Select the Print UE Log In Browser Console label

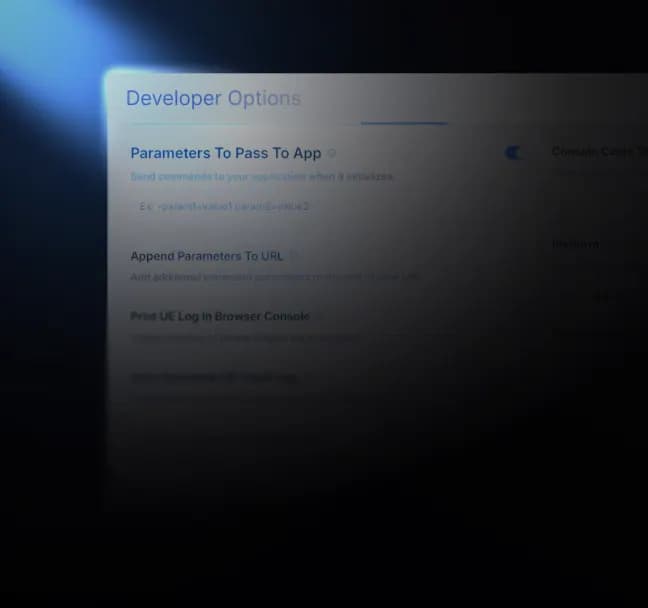(x=220, y=316)
